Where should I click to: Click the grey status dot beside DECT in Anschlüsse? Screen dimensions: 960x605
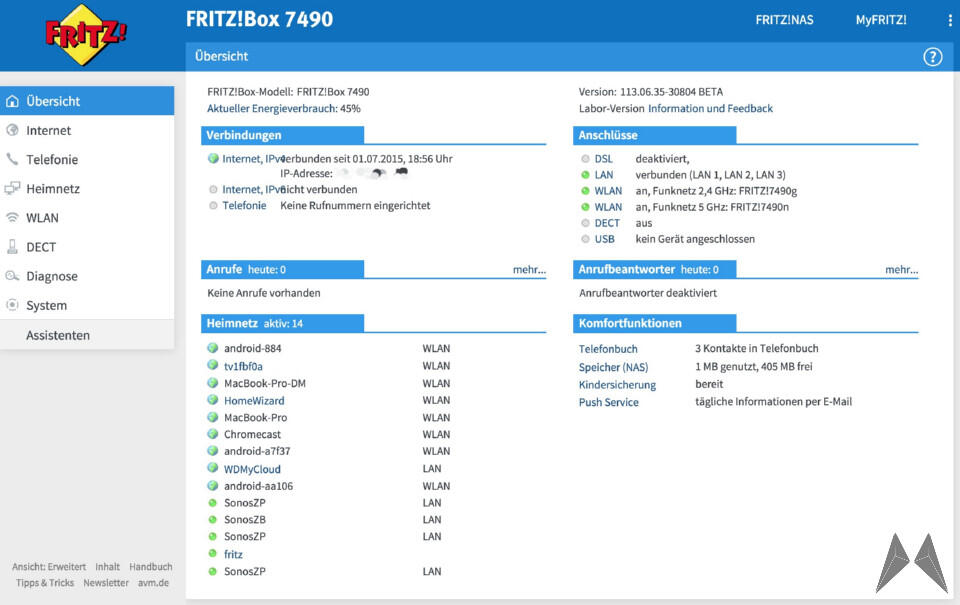[x=585, y=223]
